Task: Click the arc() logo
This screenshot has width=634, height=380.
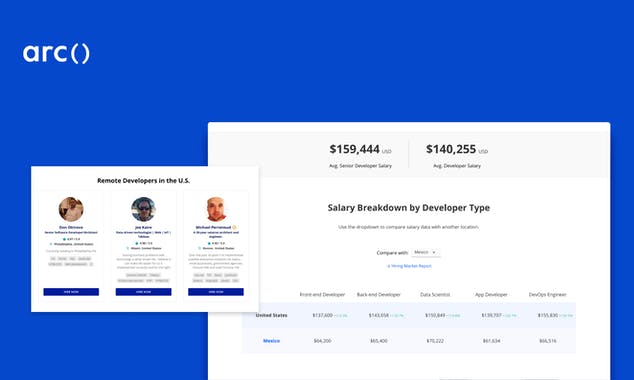Action: click(56, 53)
